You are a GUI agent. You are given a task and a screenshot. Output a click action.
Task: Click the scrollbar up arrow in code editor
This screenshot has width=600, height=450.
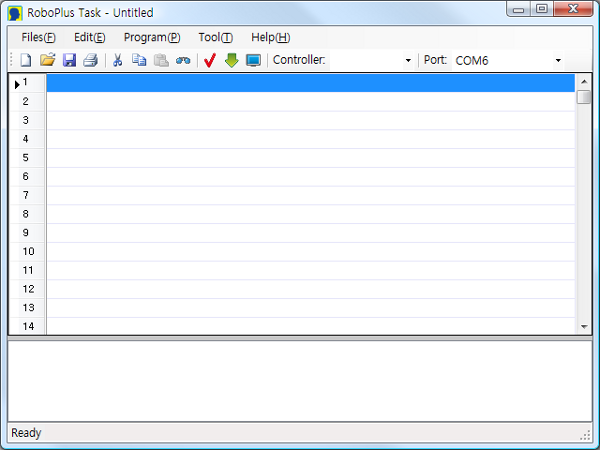tap(584, 82)
